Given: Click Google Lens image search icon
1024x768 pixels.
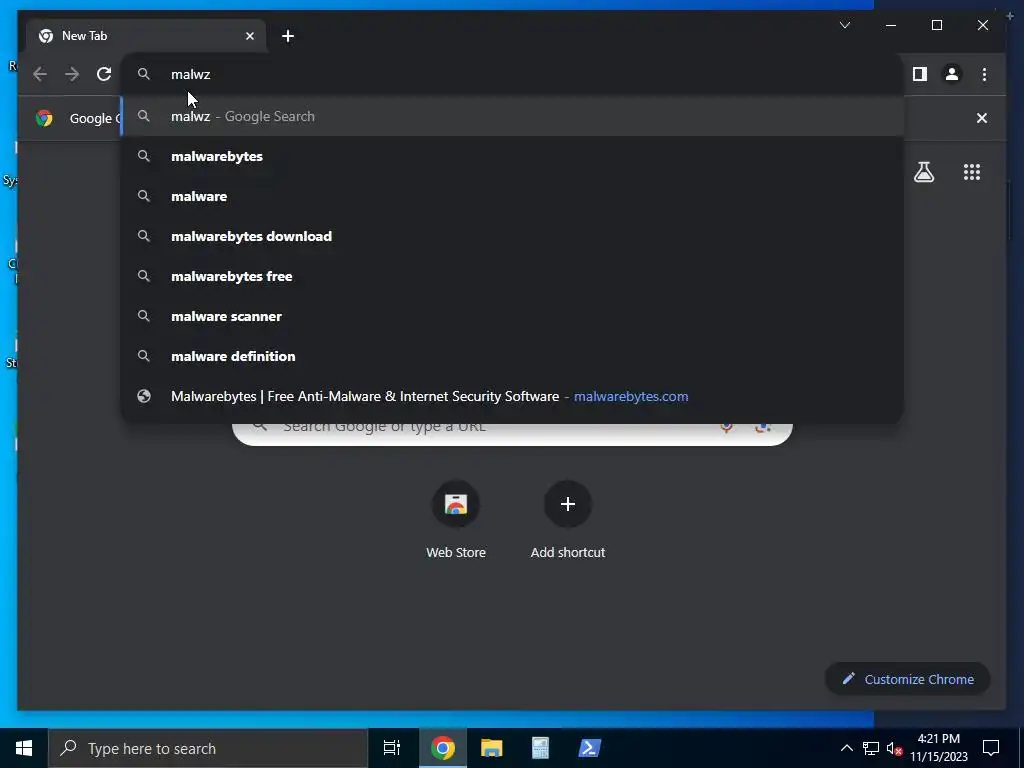Looking at the screenshot, I should tap(762, 428).
